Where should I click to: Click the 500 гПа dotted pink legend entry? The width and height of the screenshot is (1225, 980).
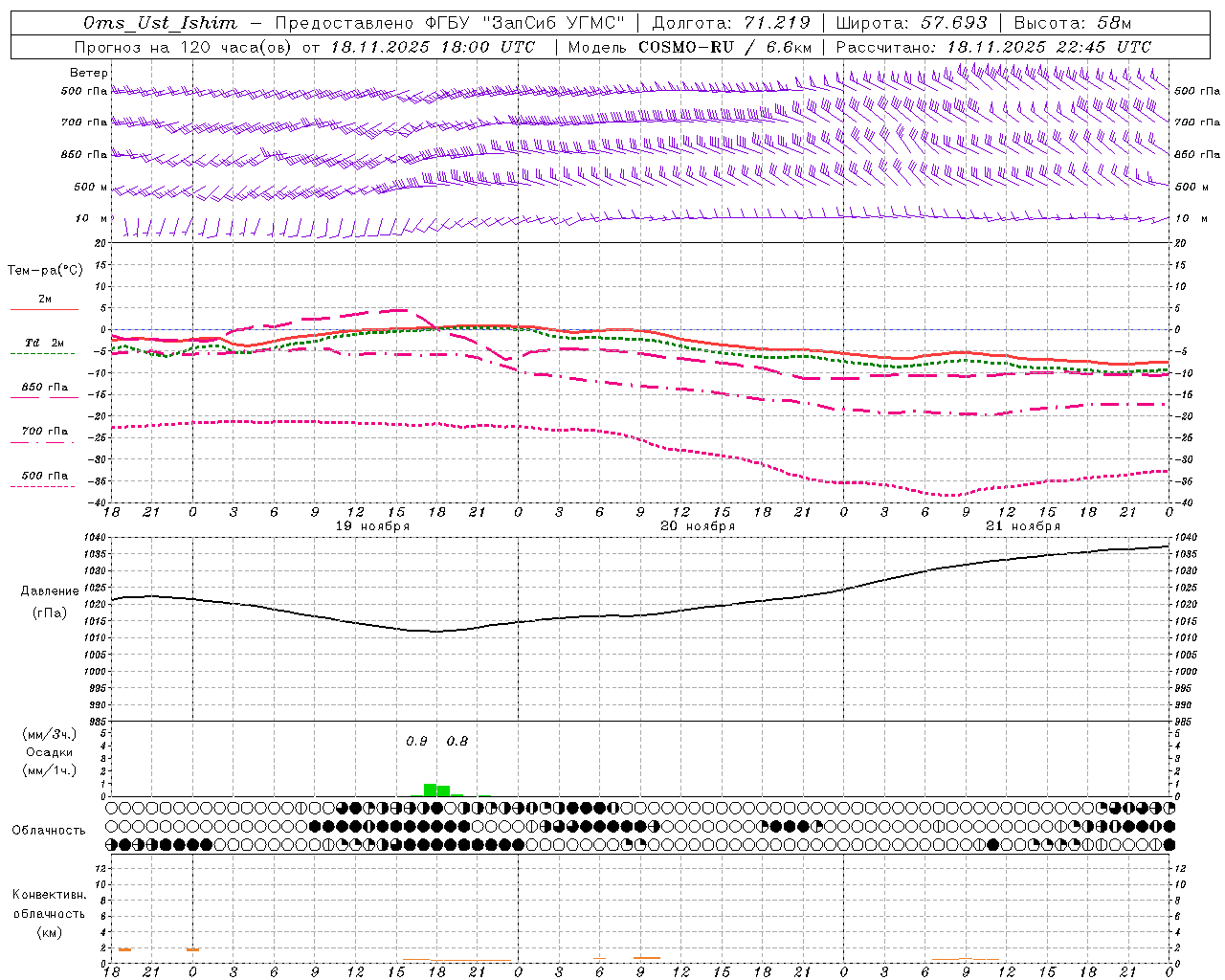[x=44, y=476]
